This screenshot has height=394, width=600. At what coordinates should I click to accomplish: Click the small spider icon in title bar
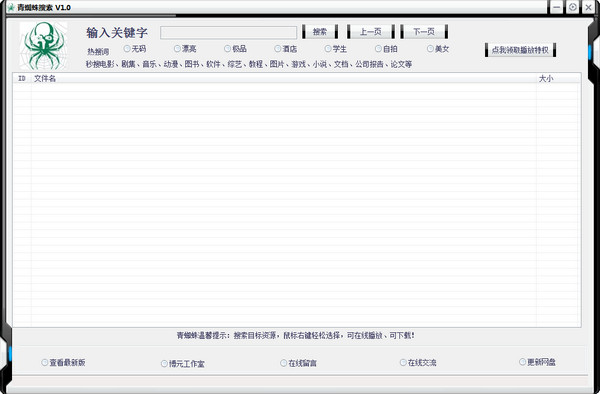[x=11, y=7]
